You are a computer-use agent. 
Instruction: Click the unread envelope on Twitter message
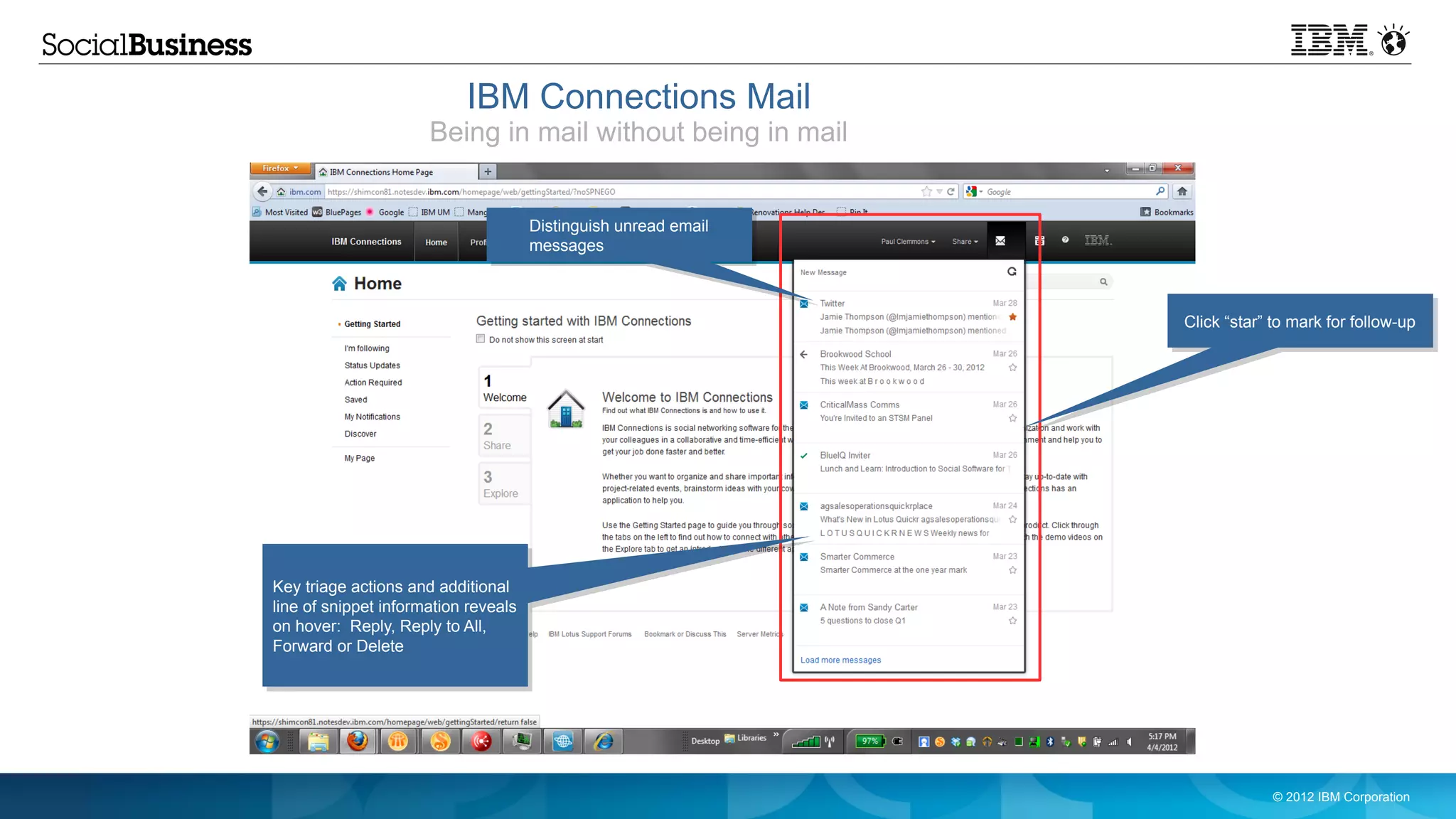[804, 304]
